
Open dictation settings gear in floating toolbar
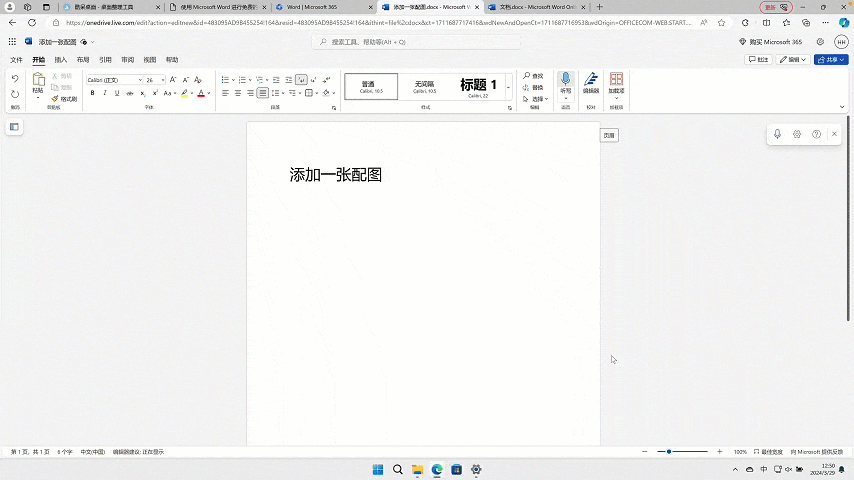point(797,134)
